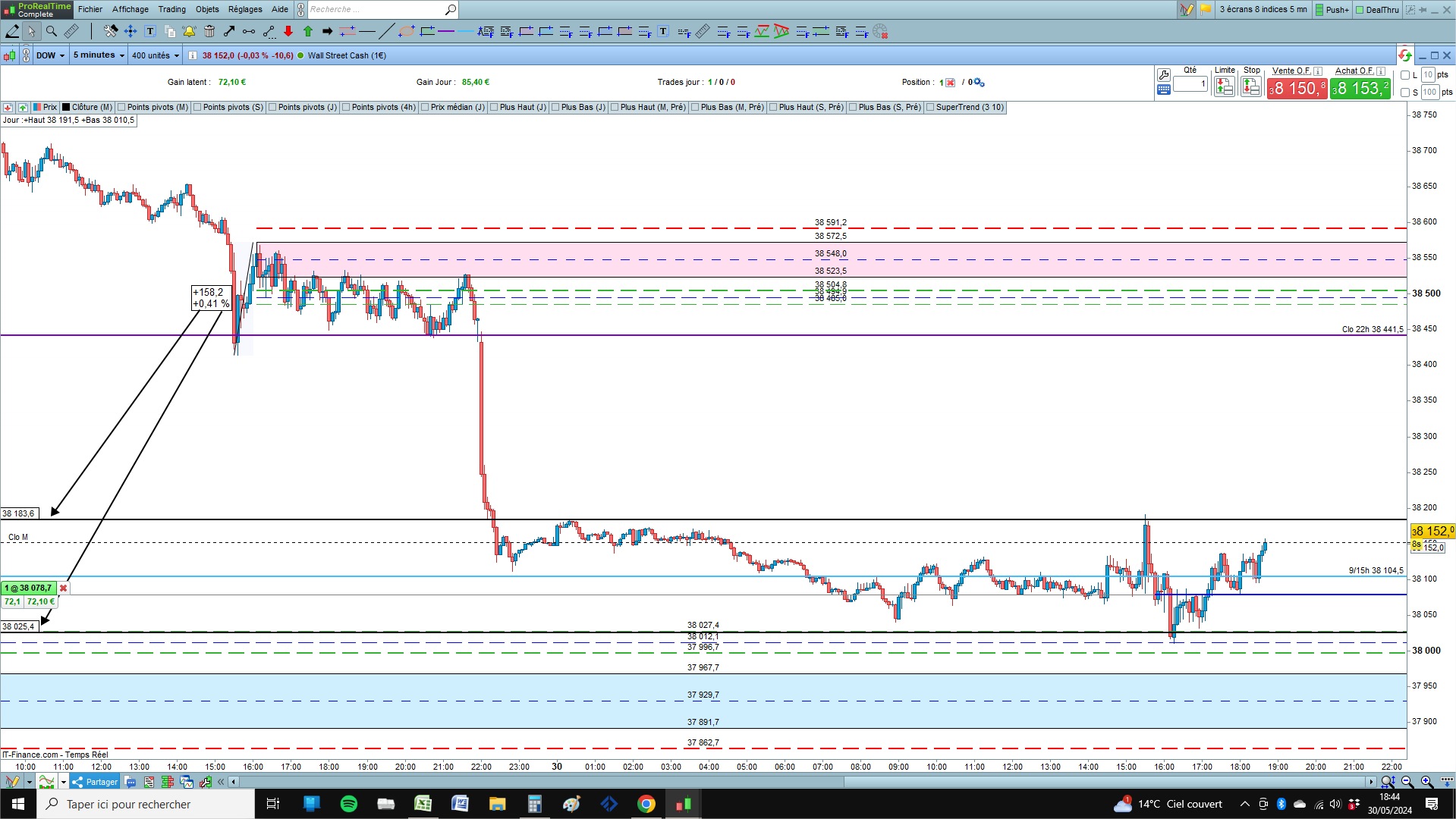Expand the 5 minutes timeframe dropdown
Viewport: 1456px width, 819px height.
coord(99,55)
